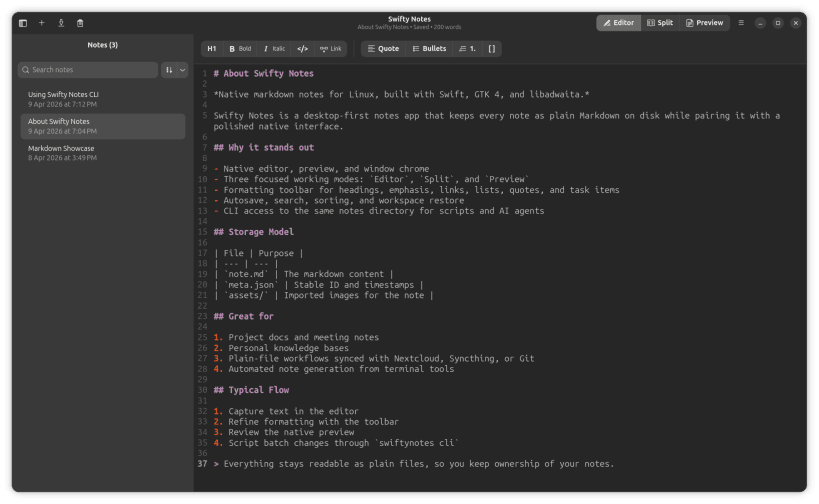
Task: Click the italic tagline 'Native markdown notes' line
Action: [401, 95]
